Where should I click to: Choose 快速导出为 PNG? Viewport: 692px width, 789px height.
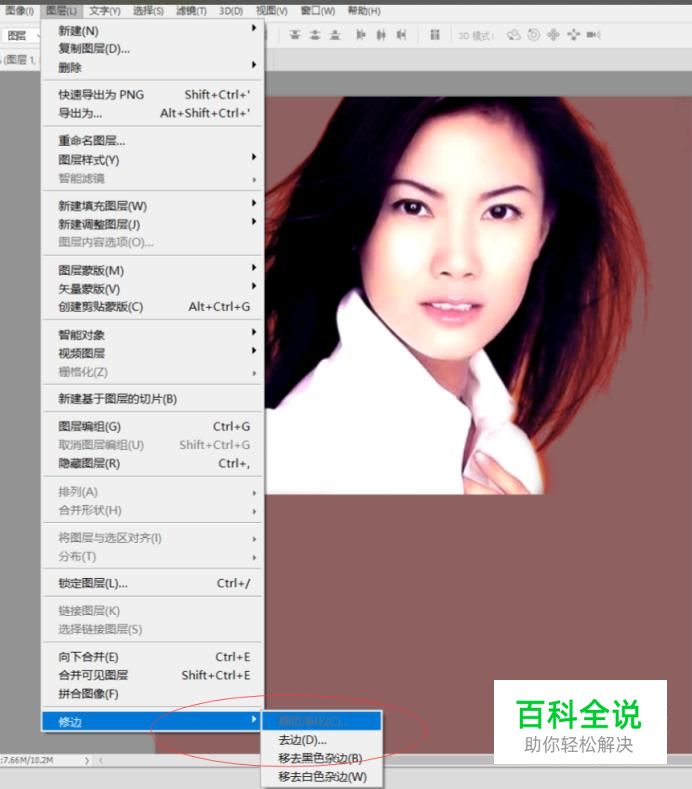152,95
